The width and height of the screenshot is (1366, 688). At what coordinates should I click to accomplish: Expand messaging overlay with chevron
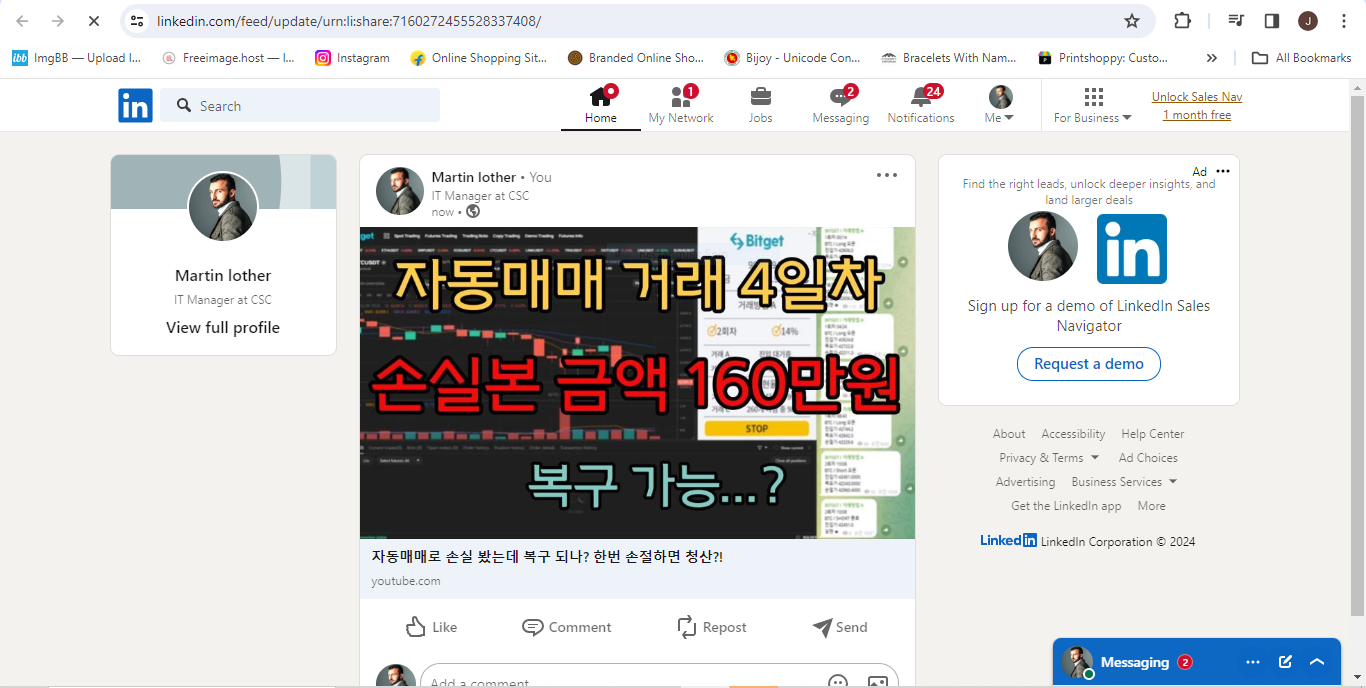[x=1317, y=662]
